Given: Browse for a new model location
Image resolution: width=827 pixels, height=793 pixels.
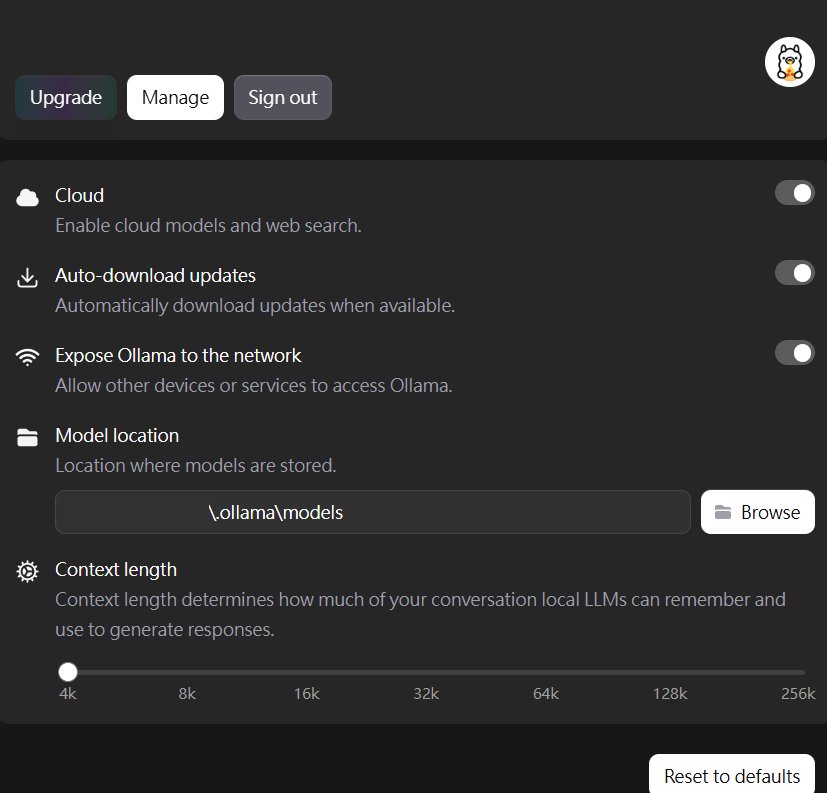Looking at the screenshot, I should 757,512.
